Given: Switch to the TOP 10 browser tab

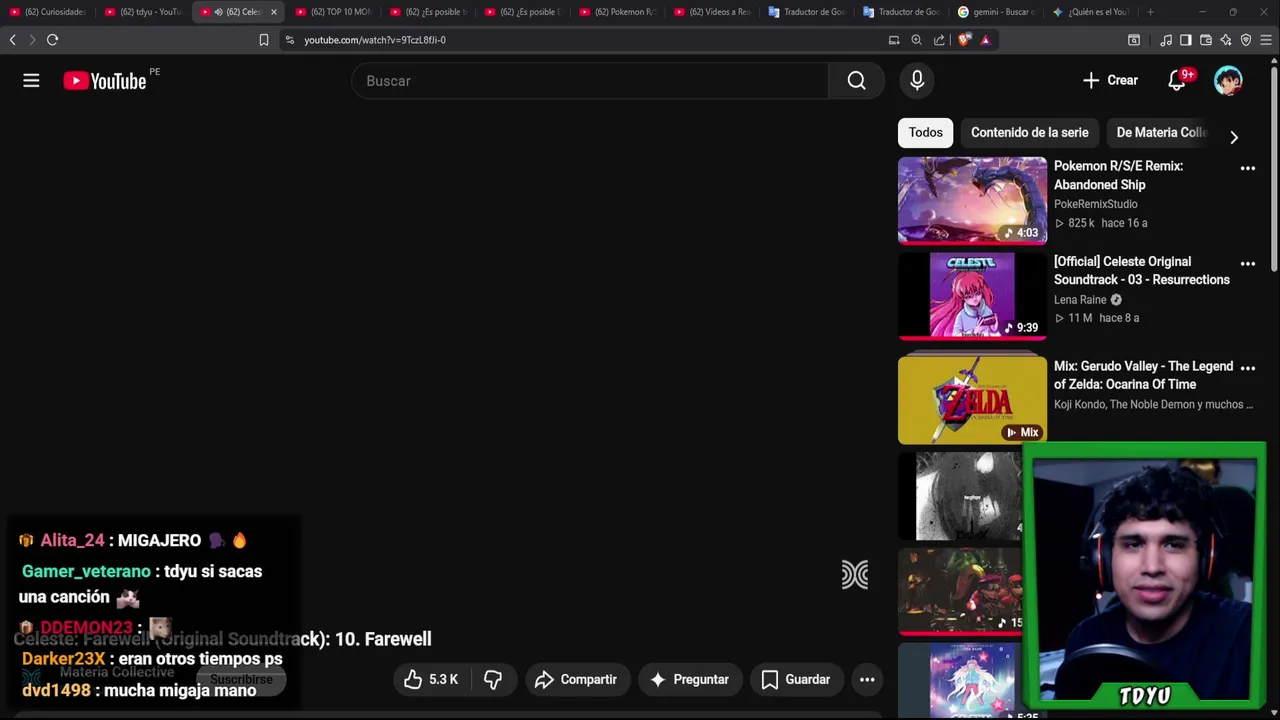Looking at the screenshot, I should [332, 12].
